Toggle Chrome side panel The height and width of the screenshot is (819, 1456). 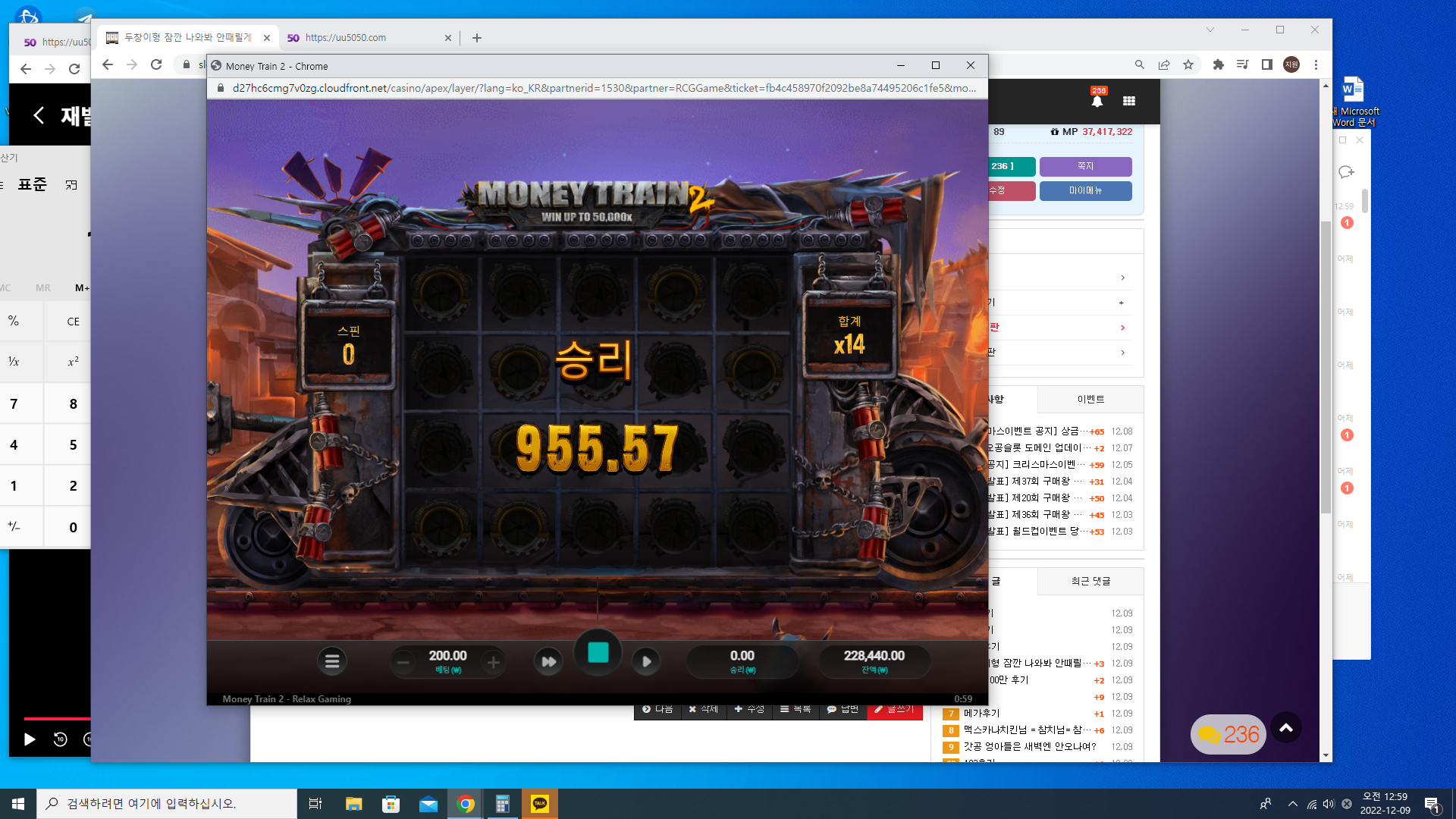1266,65
